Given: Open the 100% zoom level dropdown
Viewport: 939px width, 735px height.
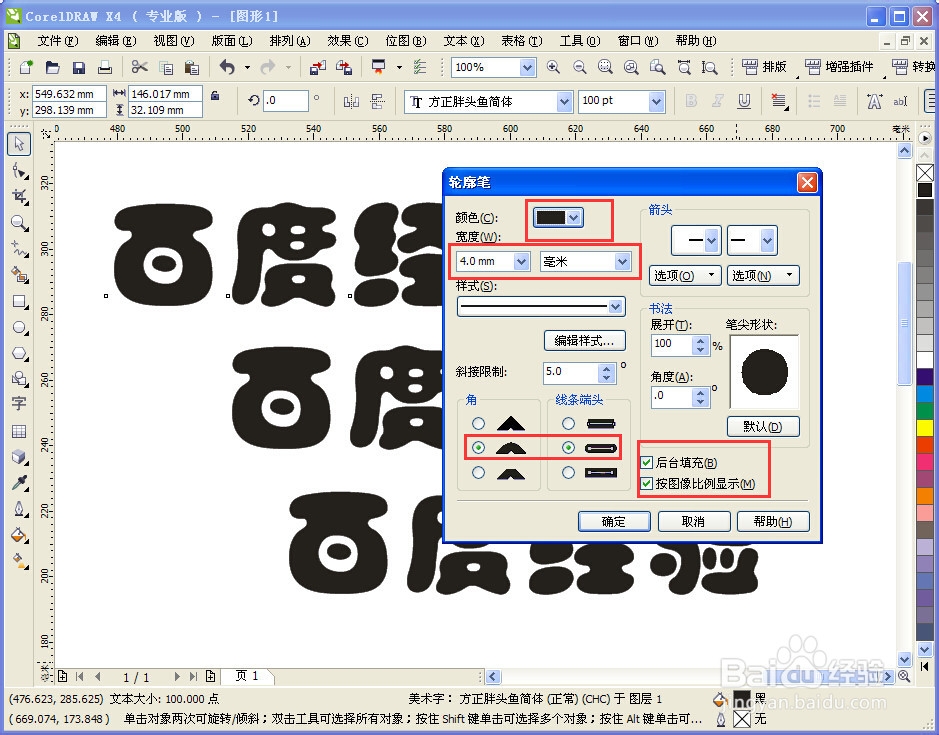Looking at the screenshot, I should pos(527,67).
